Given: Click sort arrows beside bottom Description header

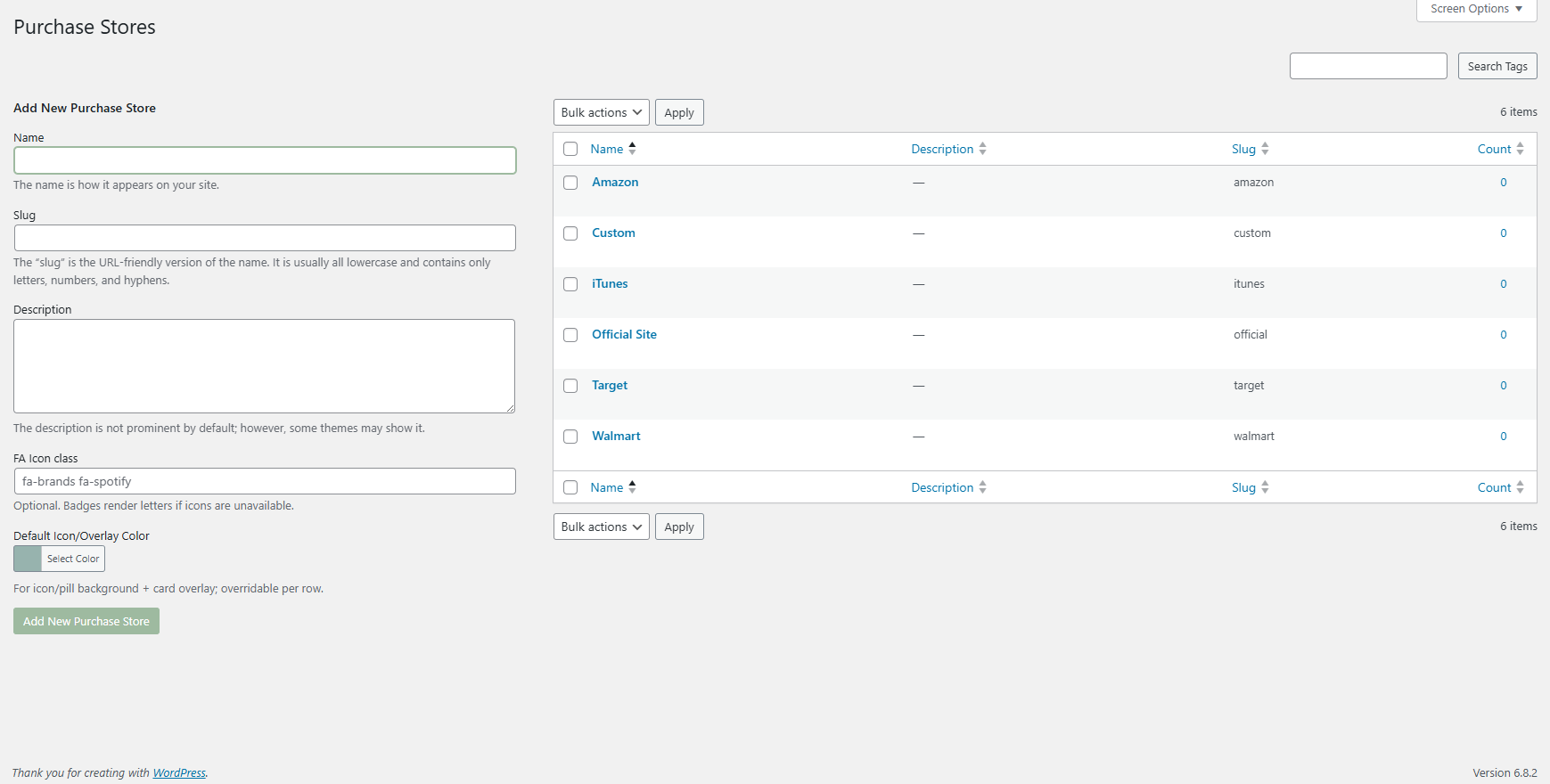Looking at the screenshot, I should (x=982, y=487).
